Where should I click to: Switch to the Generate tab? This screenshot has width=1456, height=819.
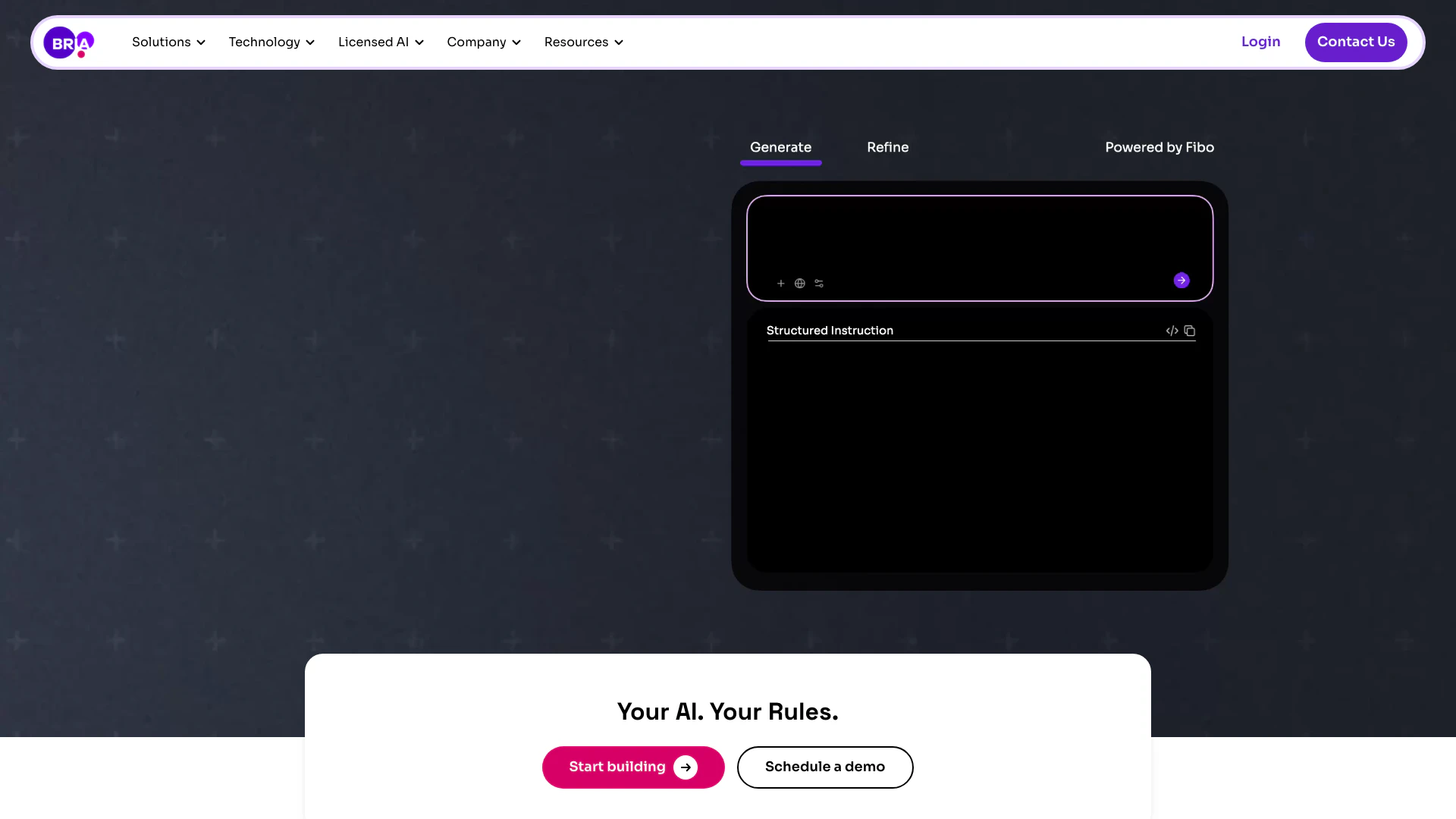[780, 148]
